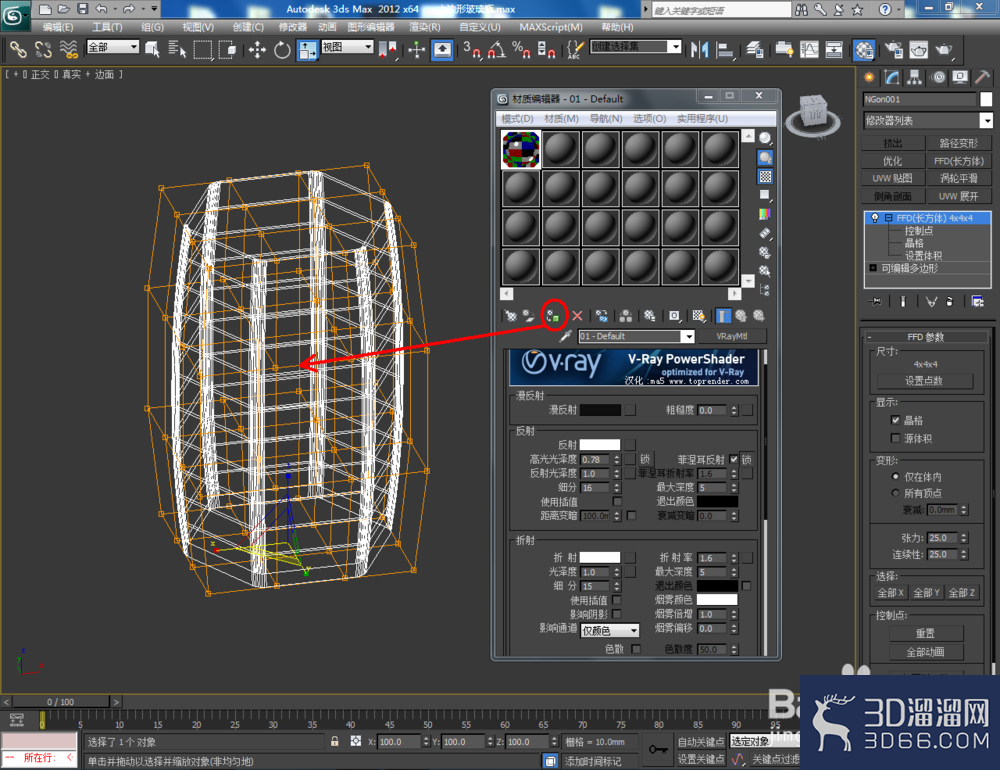Enable Source Volume checkbox
Image resolution: width=1000 pixels, height=770 pixels.
click(x=895, y=438)
